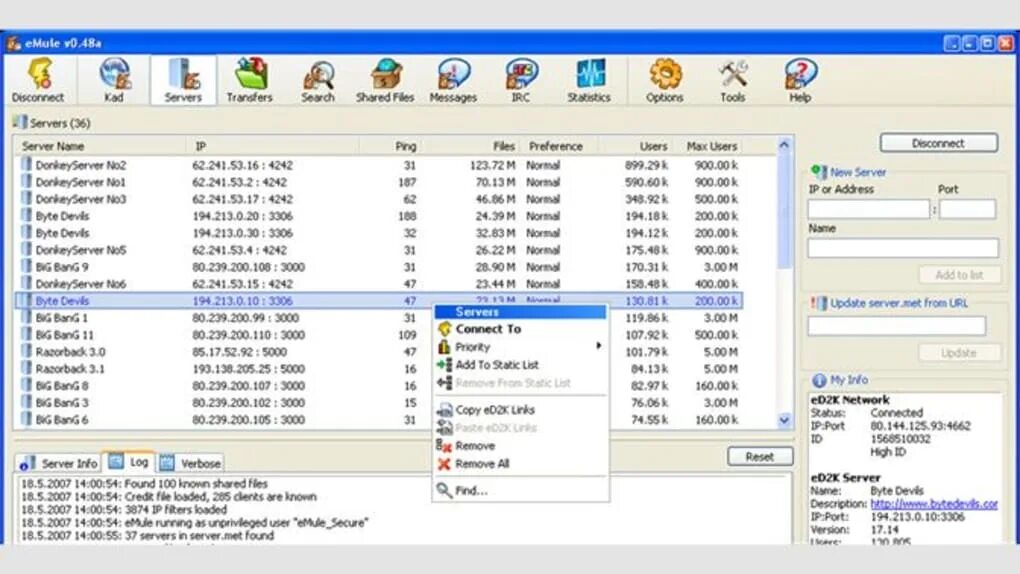Select the BiG BanG 11 server row

coord(379,335)
